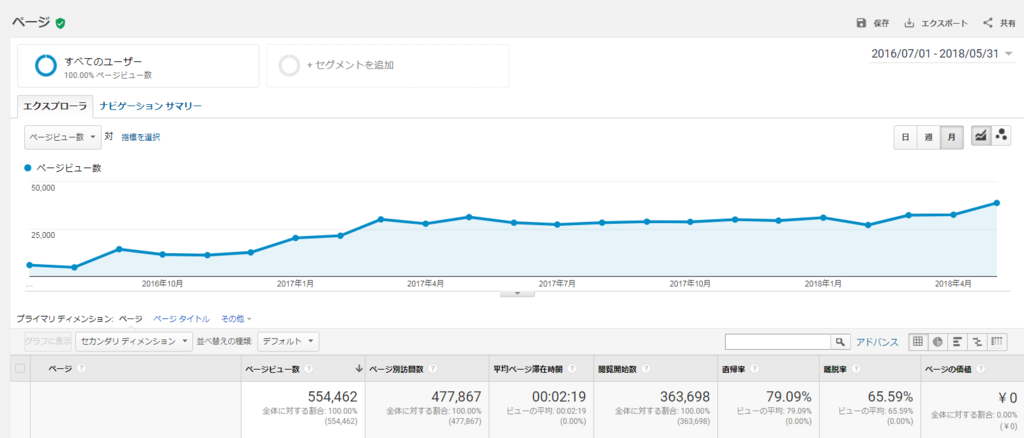Screen dimensions: 1024x438
Task: Click the empty segment circle icon
Action: pos(289,65)
